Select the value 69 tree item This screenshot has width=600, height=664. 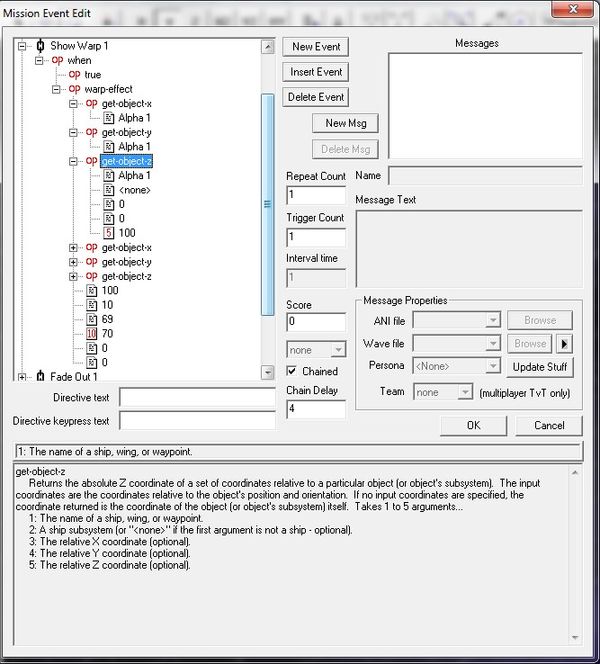110,319
